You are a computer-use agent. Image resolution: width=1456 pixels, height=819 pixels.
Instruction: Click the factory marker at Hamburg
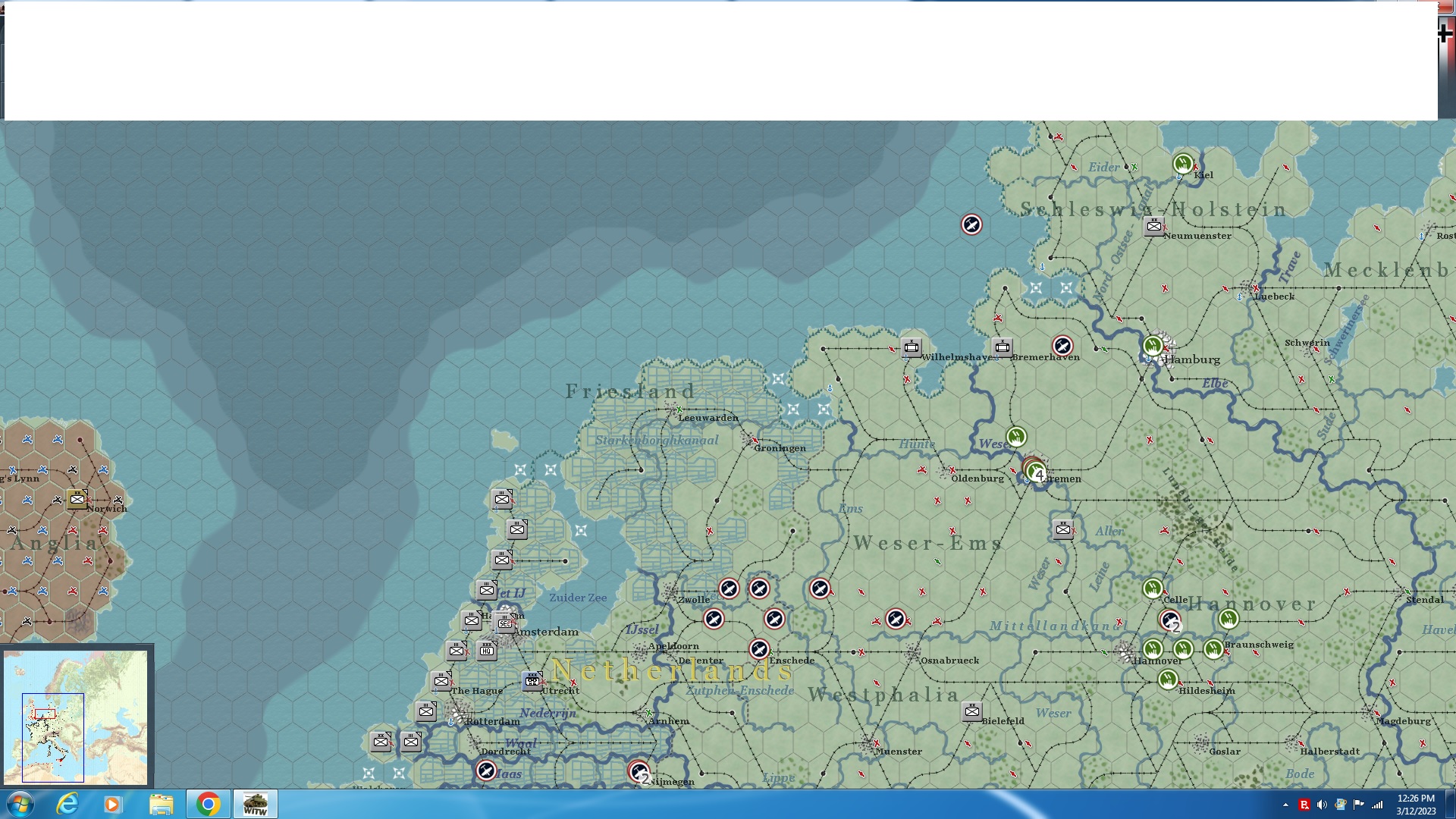click(x=1153, y=346)
